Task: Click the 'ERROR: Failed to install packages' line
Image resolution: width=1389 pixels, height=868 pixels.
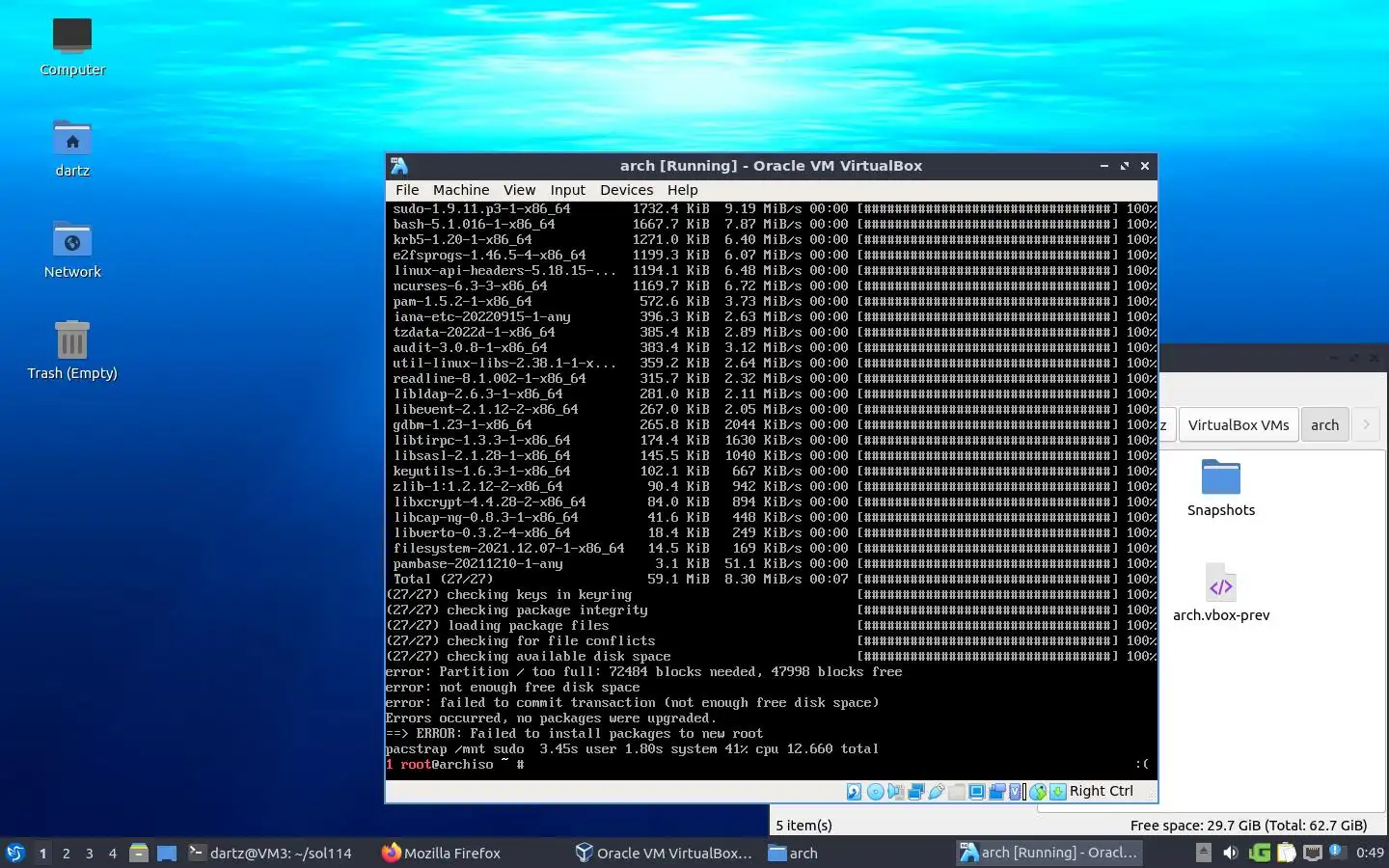Action: (x=574, y=733)
